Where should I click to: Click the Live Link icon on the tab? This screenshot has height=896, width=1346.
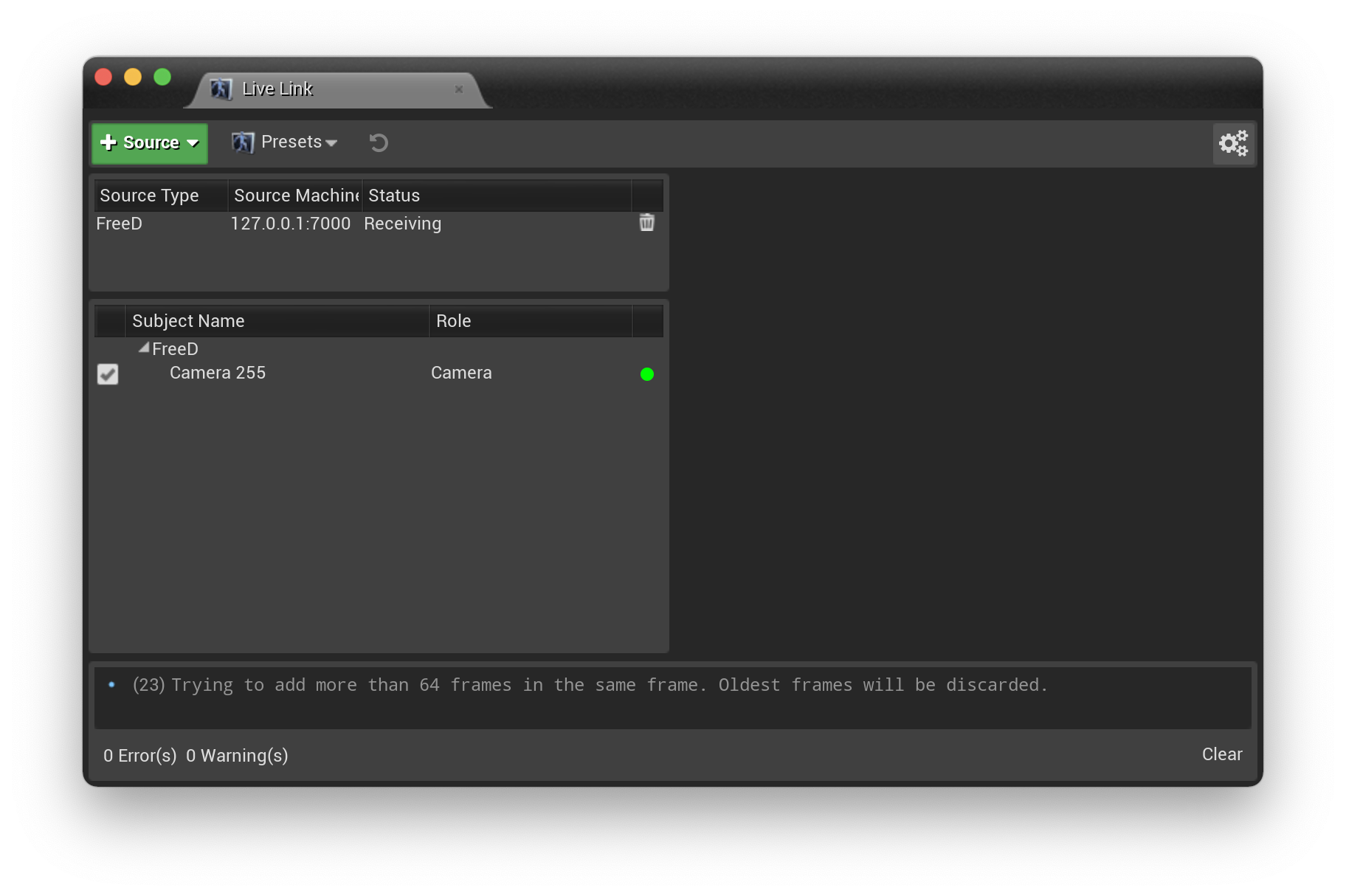coord(220,89)
